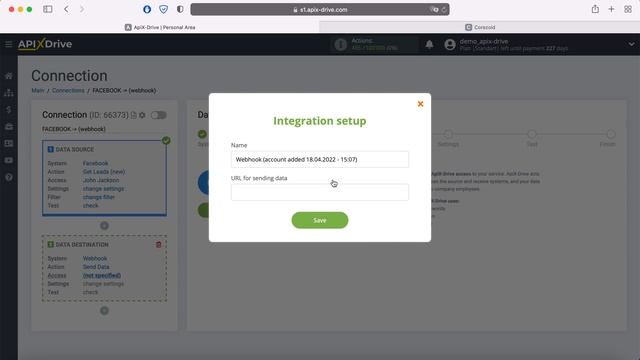Click the Safari address bar
The width and height of the screenshot is (640, 360).
tap(320, 9)
